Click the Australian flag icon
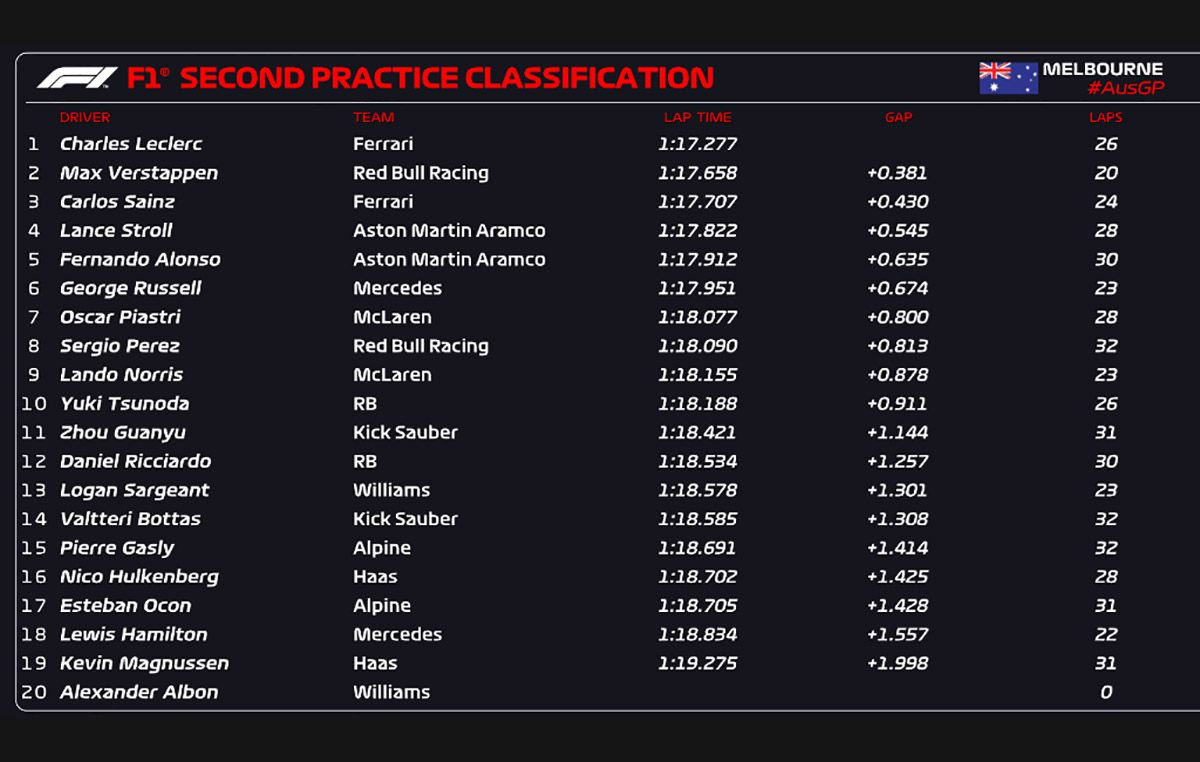Viewport: 1200px width, 762px height. (x=1008, y=78)
